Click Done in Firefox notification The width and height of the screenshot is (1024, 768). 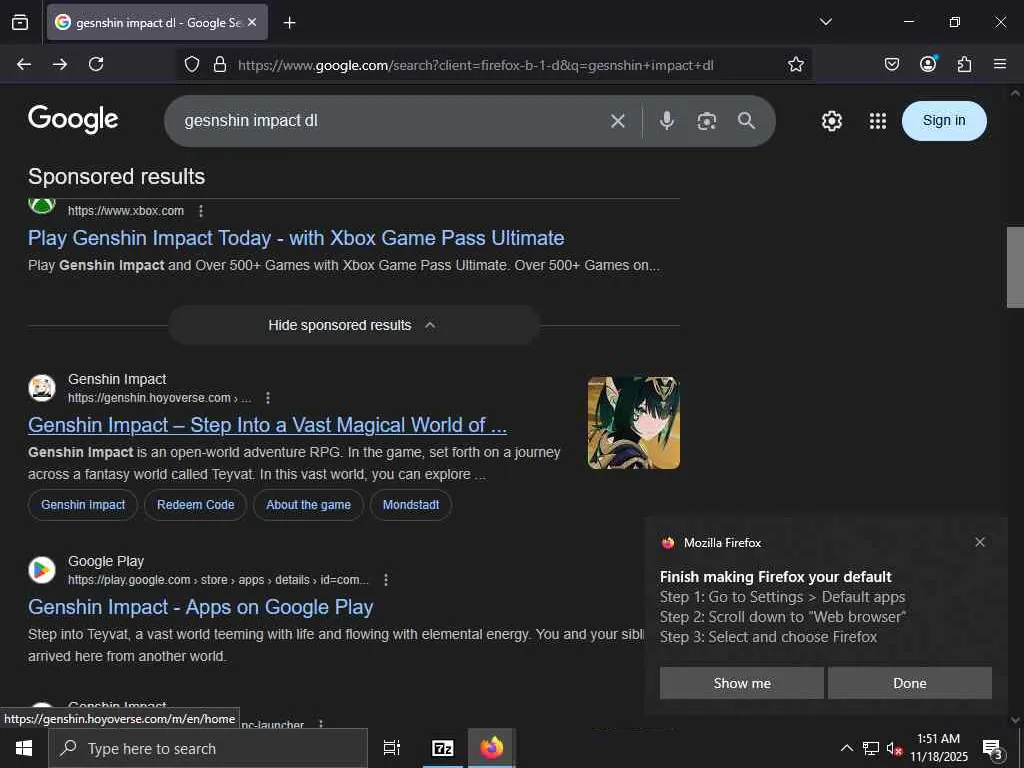coord(910,683)
